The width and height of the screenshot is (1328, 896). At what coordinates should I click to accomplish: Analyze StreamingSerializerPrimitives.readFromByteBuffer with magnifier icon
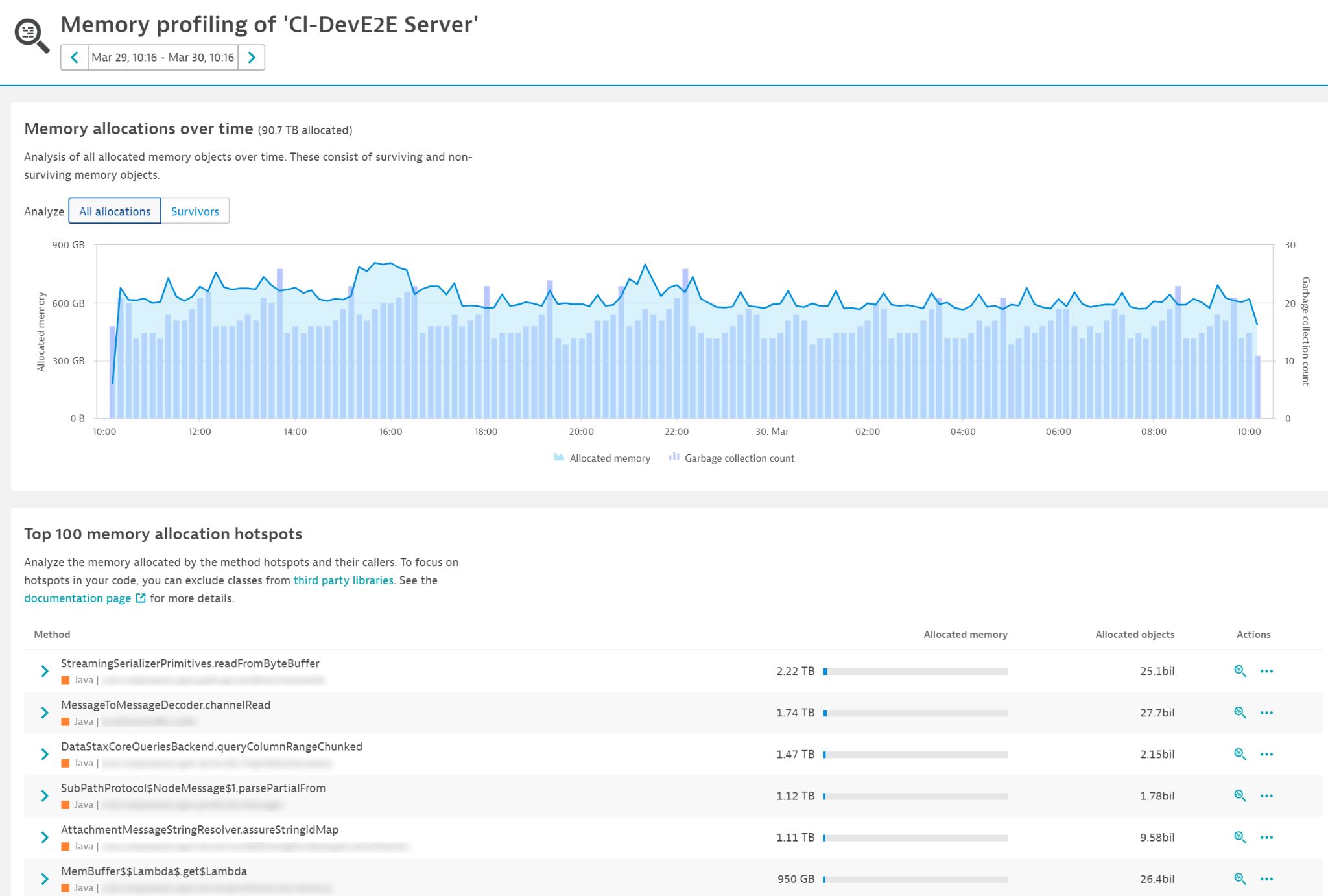tap(1240, 671)
